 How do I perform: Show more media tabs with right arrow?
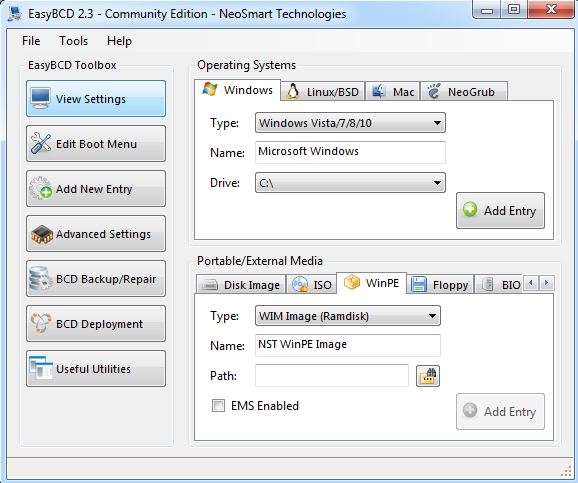click(547, 283)
